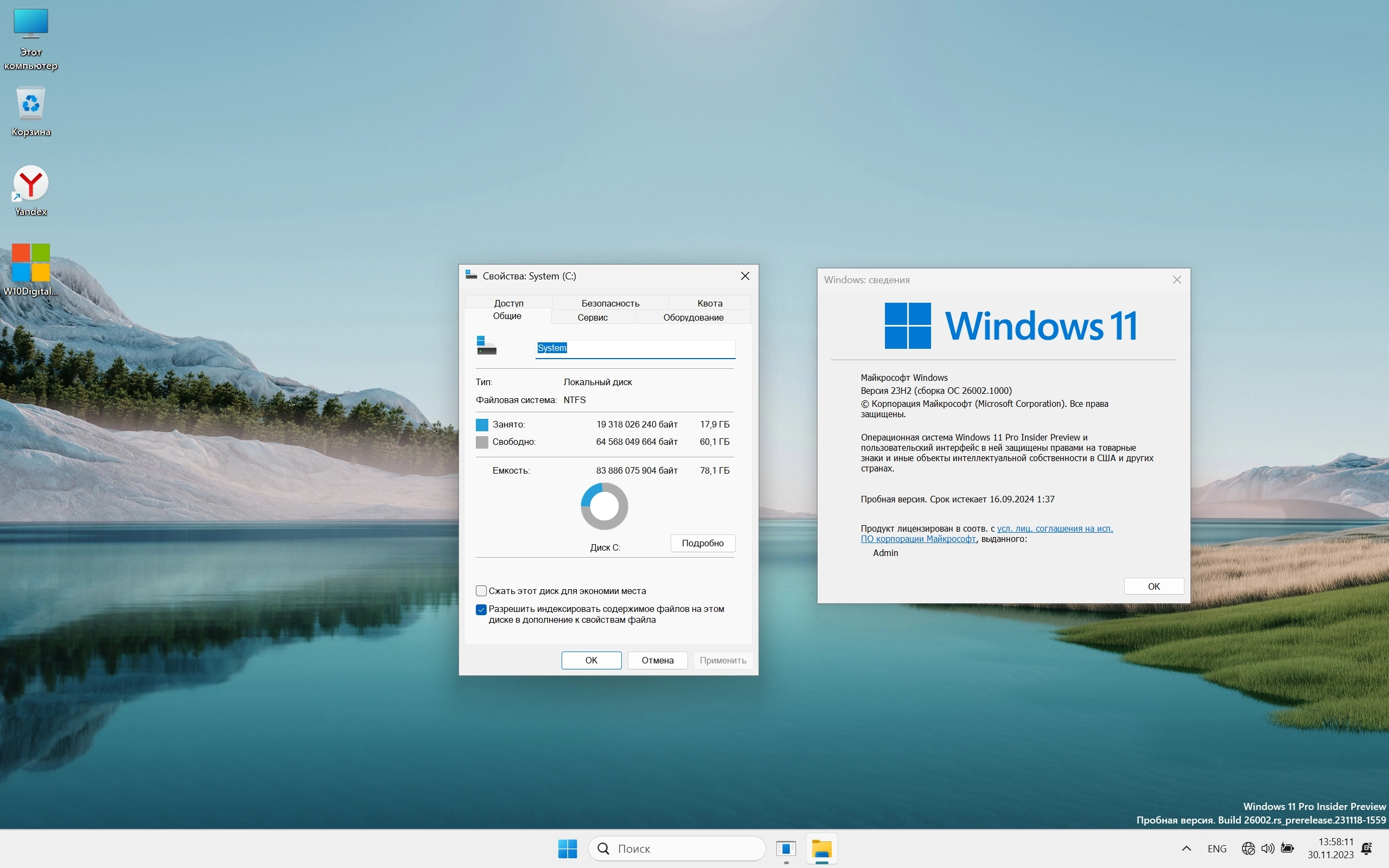
Task: Click the blue Занято color square
Action: [x=482, y=425]
